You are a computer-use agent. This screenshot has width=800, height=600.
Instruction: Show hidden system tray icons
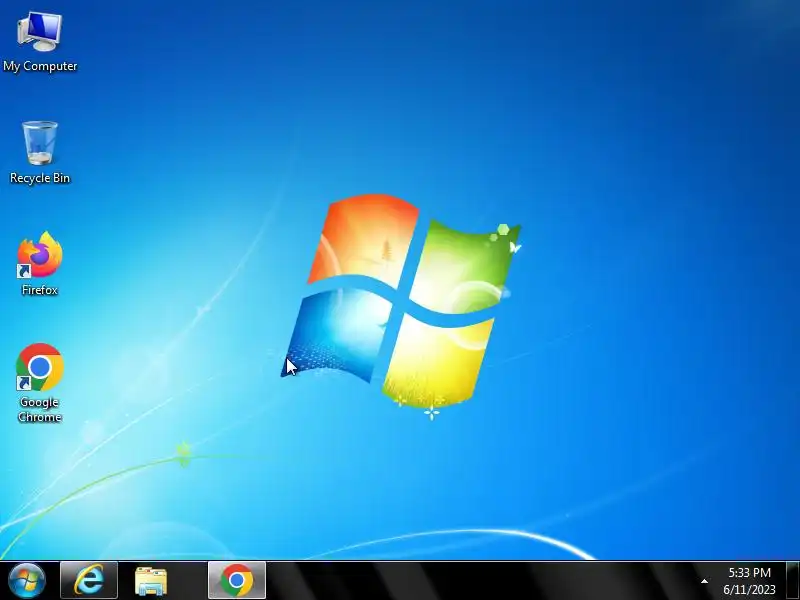(x=704, y=581)
